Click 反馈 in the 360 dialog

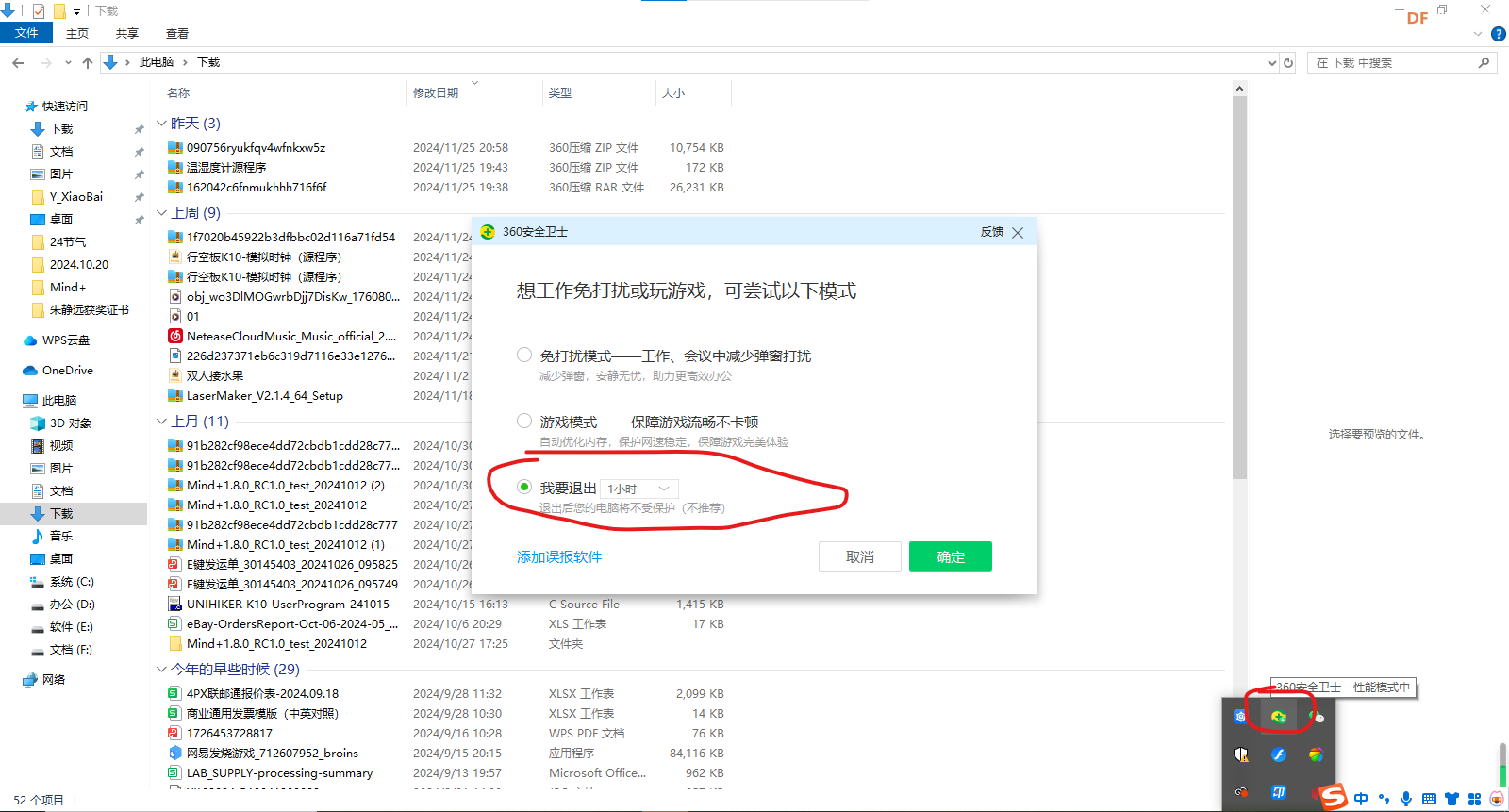pos(992,232)
